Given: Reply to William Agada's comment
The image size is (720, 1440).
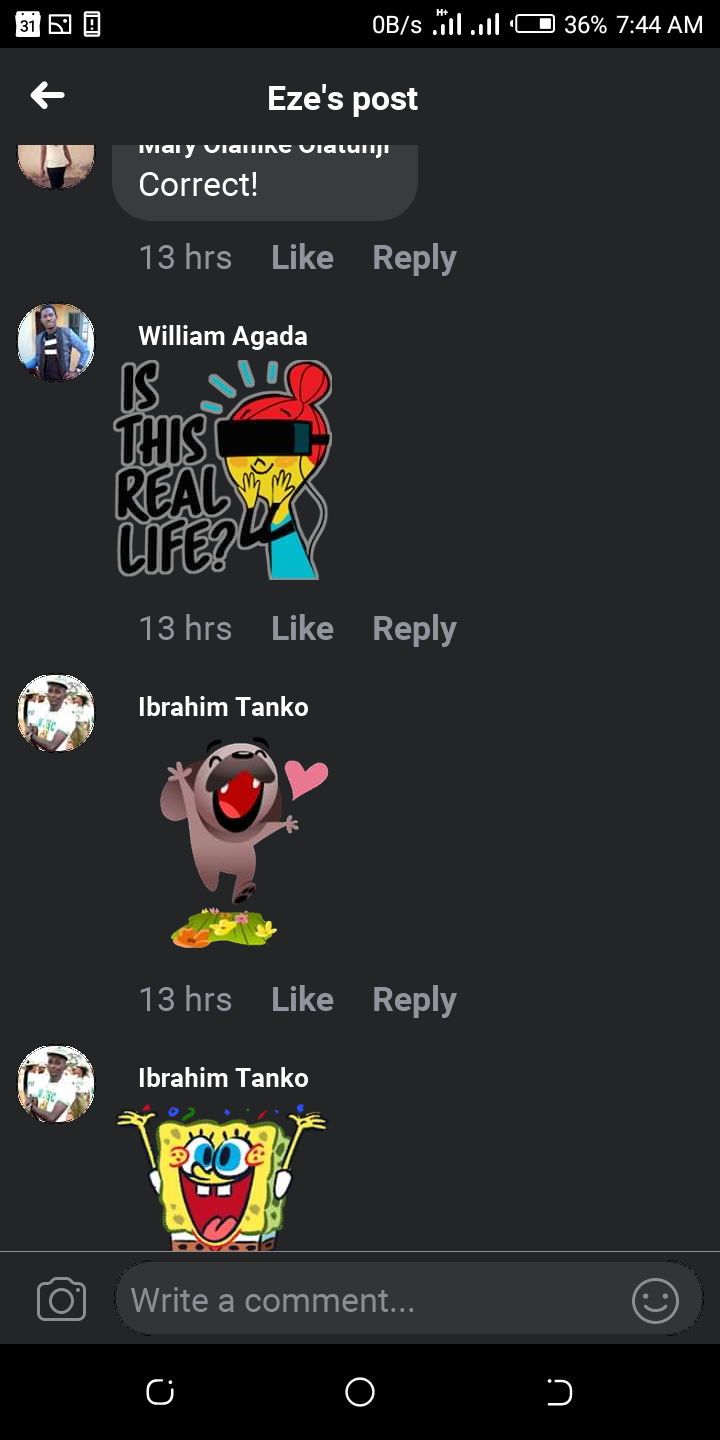Looking at the screenshot, I should [x=414, y=629].
